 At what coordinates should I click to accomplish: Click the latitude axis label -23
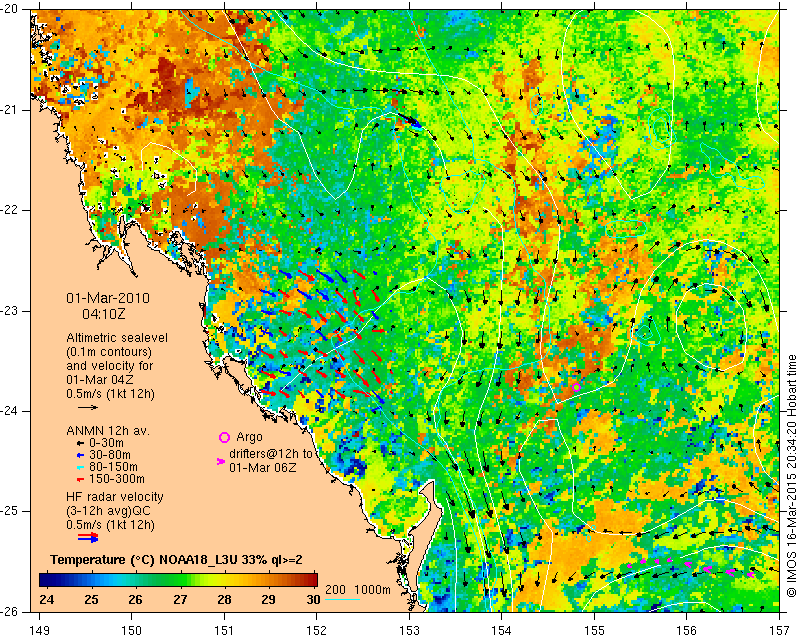click(x=10, y=311)
